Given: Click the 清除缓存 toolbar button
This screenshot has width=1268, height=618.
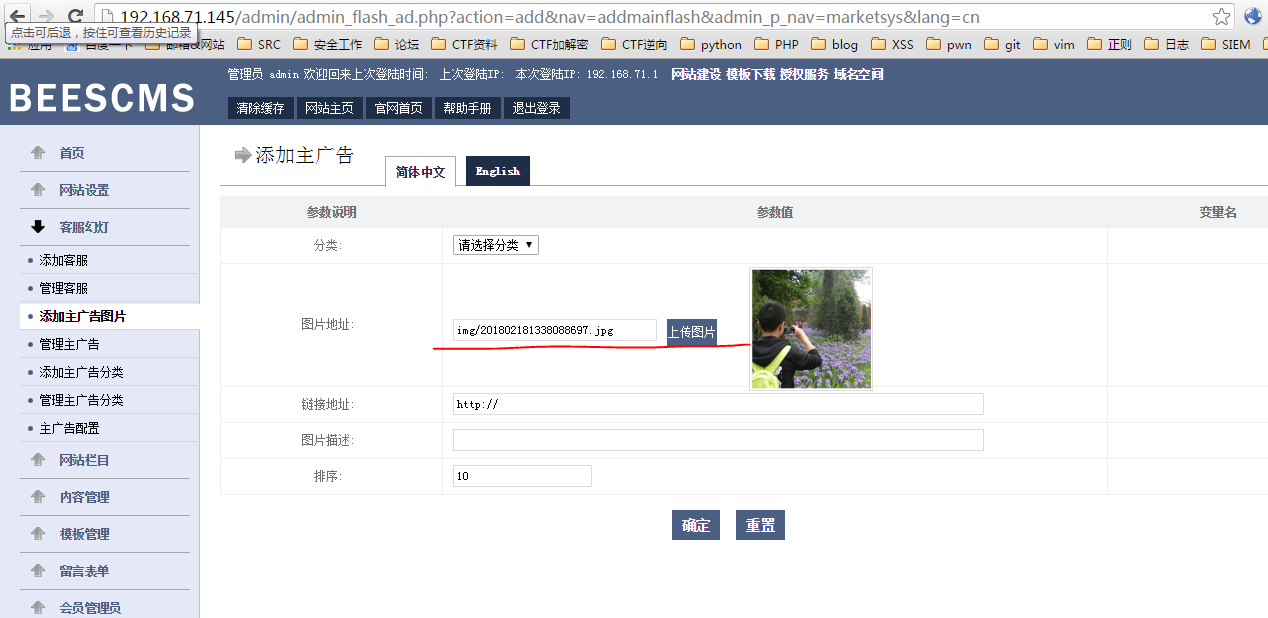Looking at the screenshot, I should [x=260, y=108].
